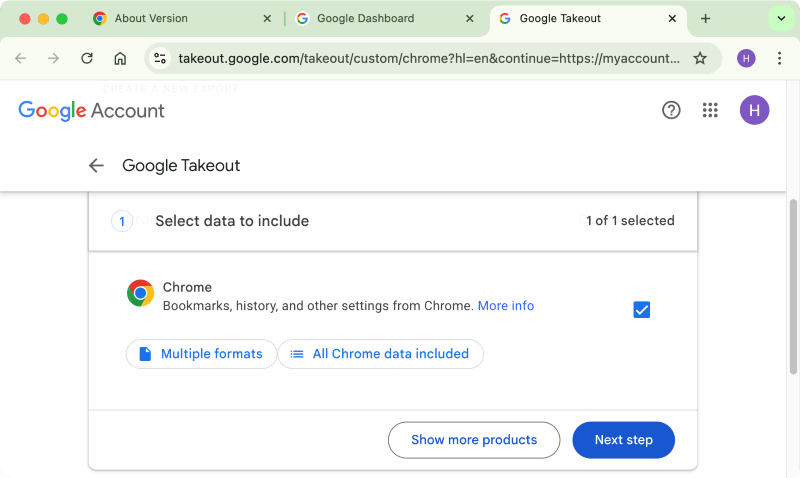This screenshot has width=800, height=478.
Task: Click the step 1 circle indicator
Action: pos(122,221)
